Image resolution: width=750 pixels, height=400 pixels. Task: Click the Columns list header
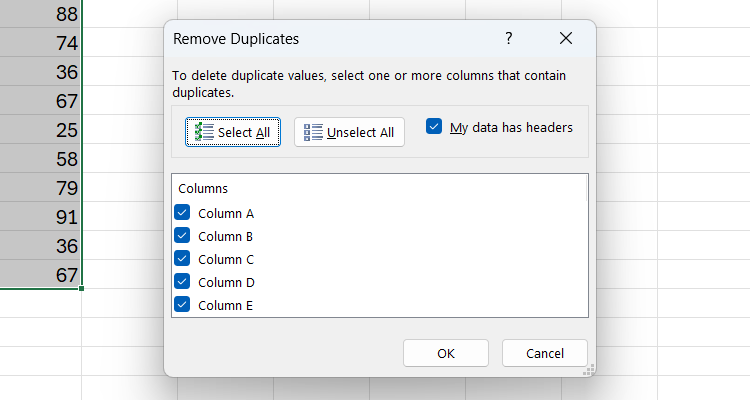point(203,188)
